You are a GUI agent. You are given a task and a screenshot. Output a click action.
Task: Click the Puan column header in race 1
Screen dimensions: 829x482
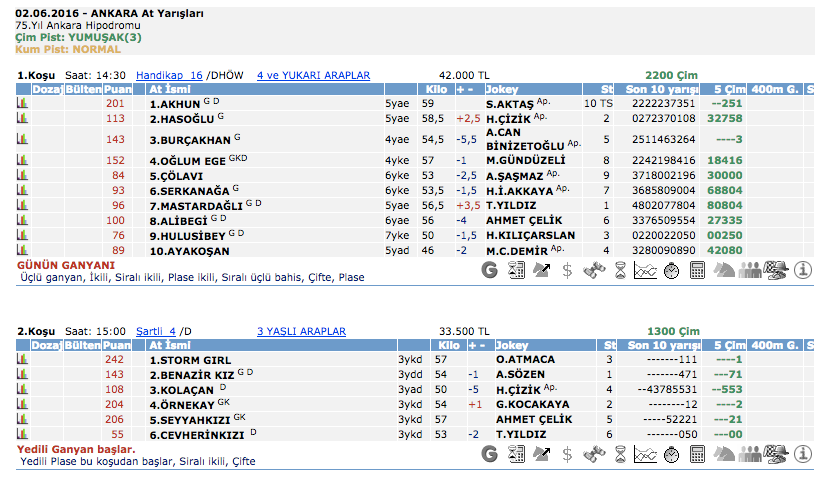pos(116,89)
